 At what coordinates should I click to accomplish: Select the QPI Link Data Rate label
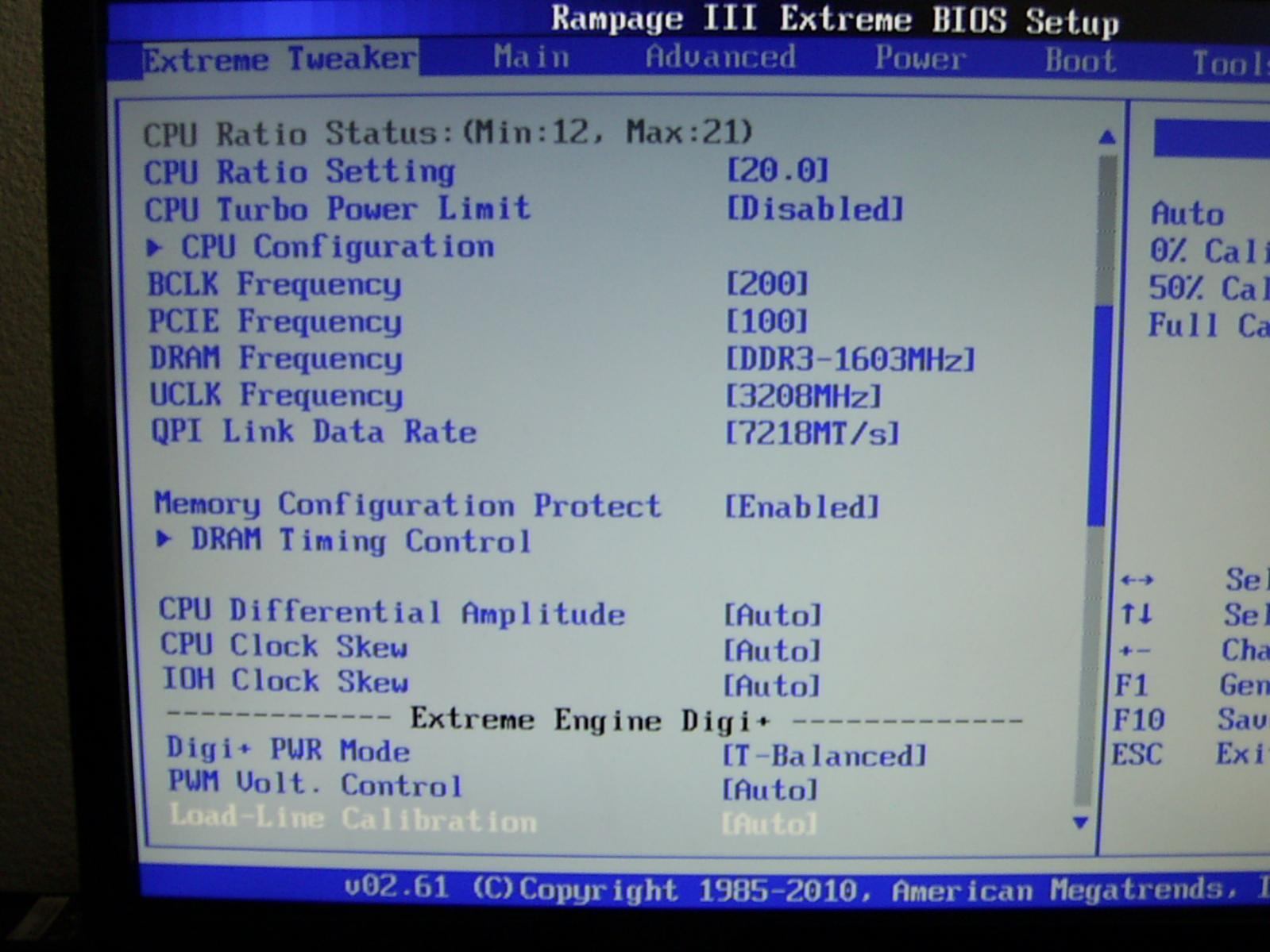(315, 432)
